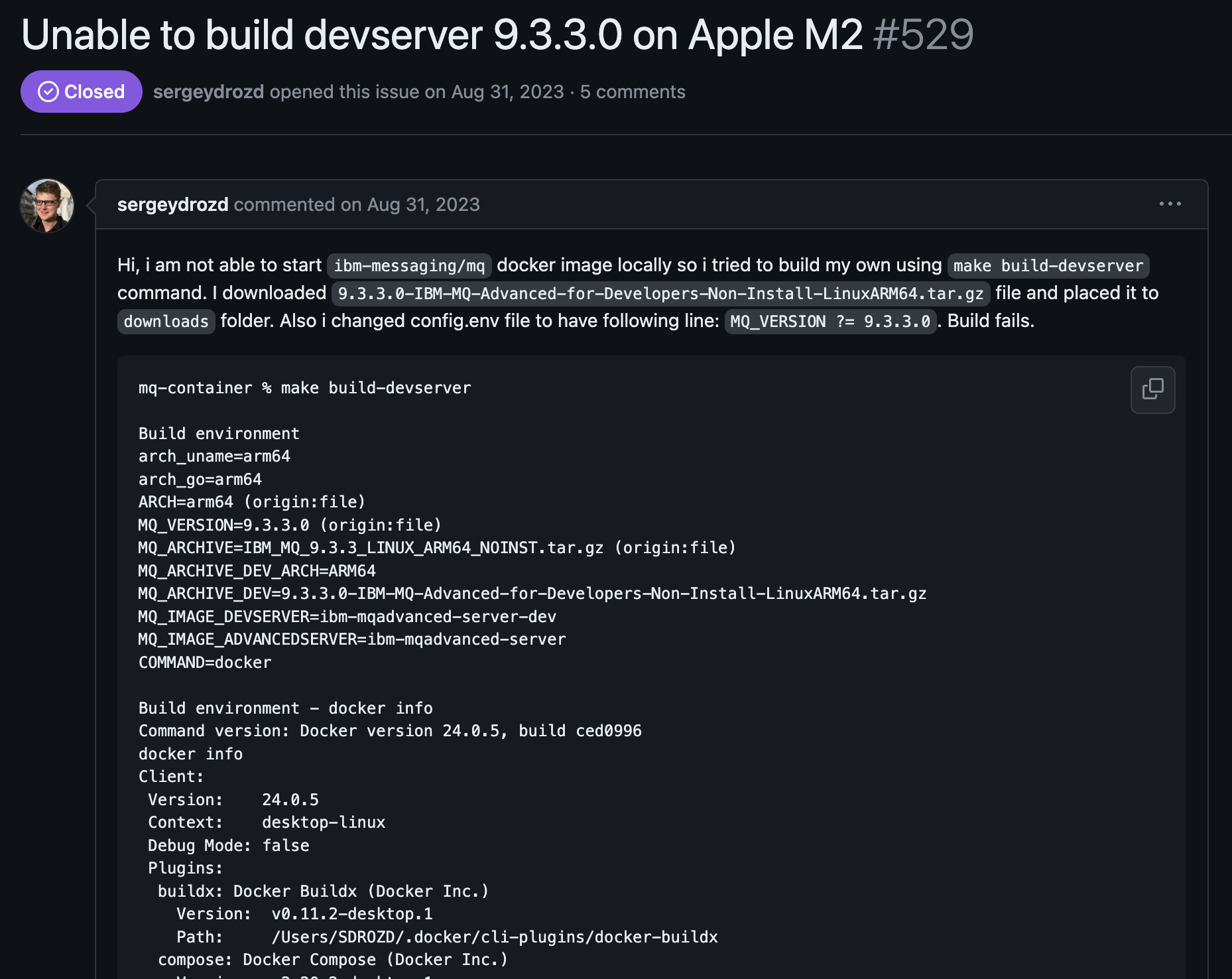This screenshot has width=1232, height=979.
Task: Click the 'Debug Mode: false' line
Action: coord(228,846)
